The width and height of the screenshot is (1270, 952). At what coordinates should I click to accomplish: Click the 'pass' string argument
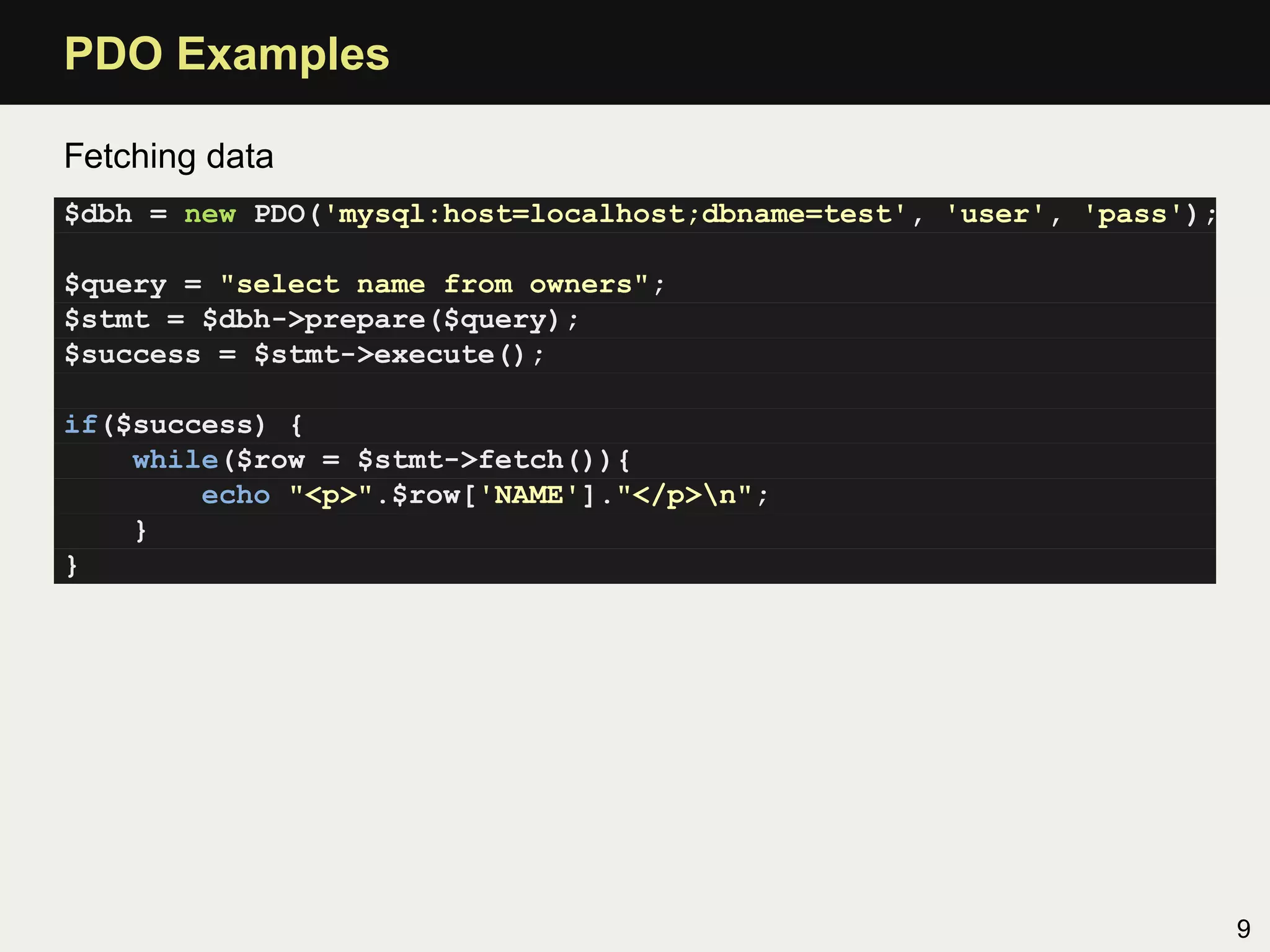[1132, 214]
